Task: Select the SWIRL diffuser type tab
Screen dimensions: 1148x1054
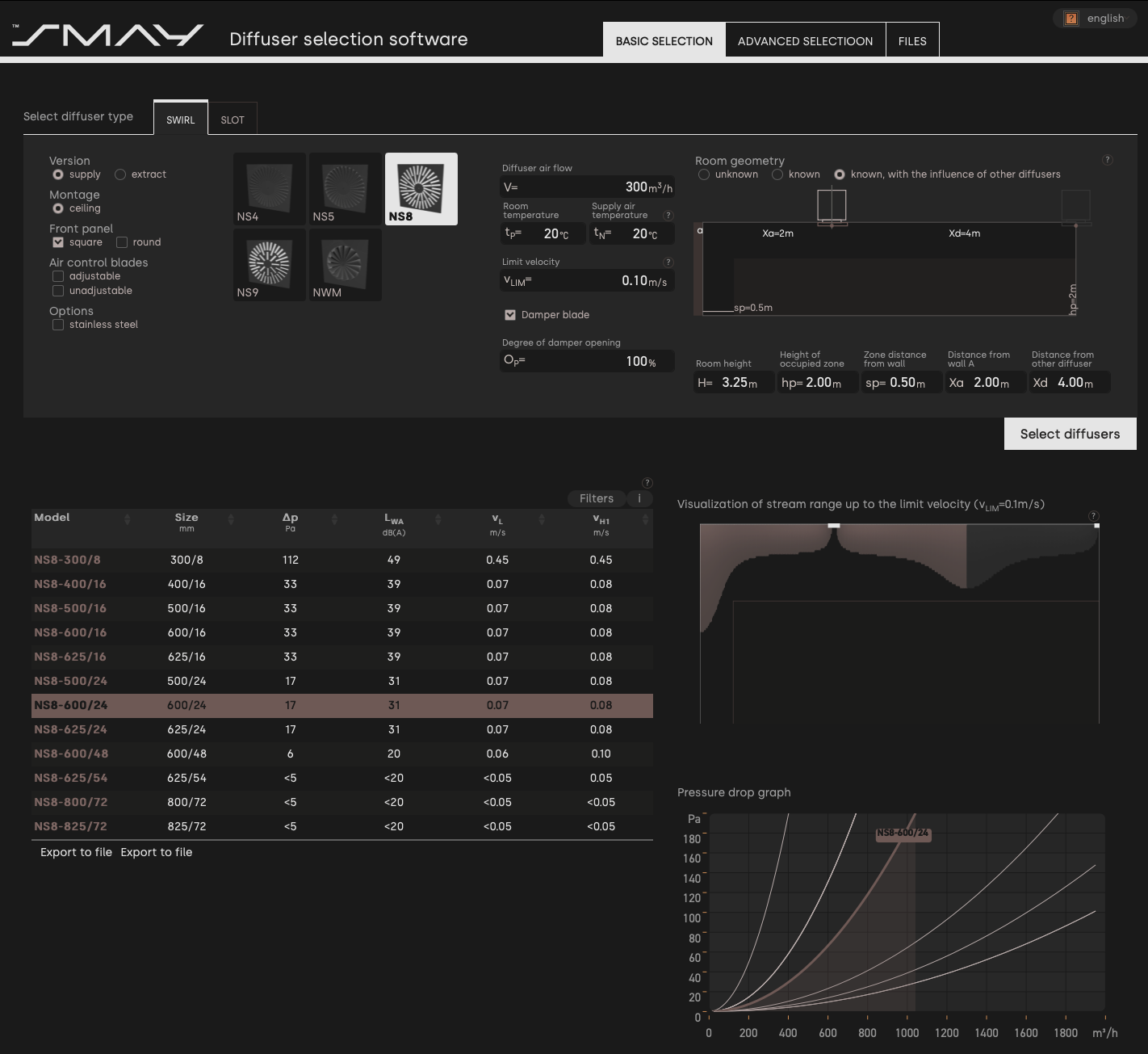Action: 181,118
